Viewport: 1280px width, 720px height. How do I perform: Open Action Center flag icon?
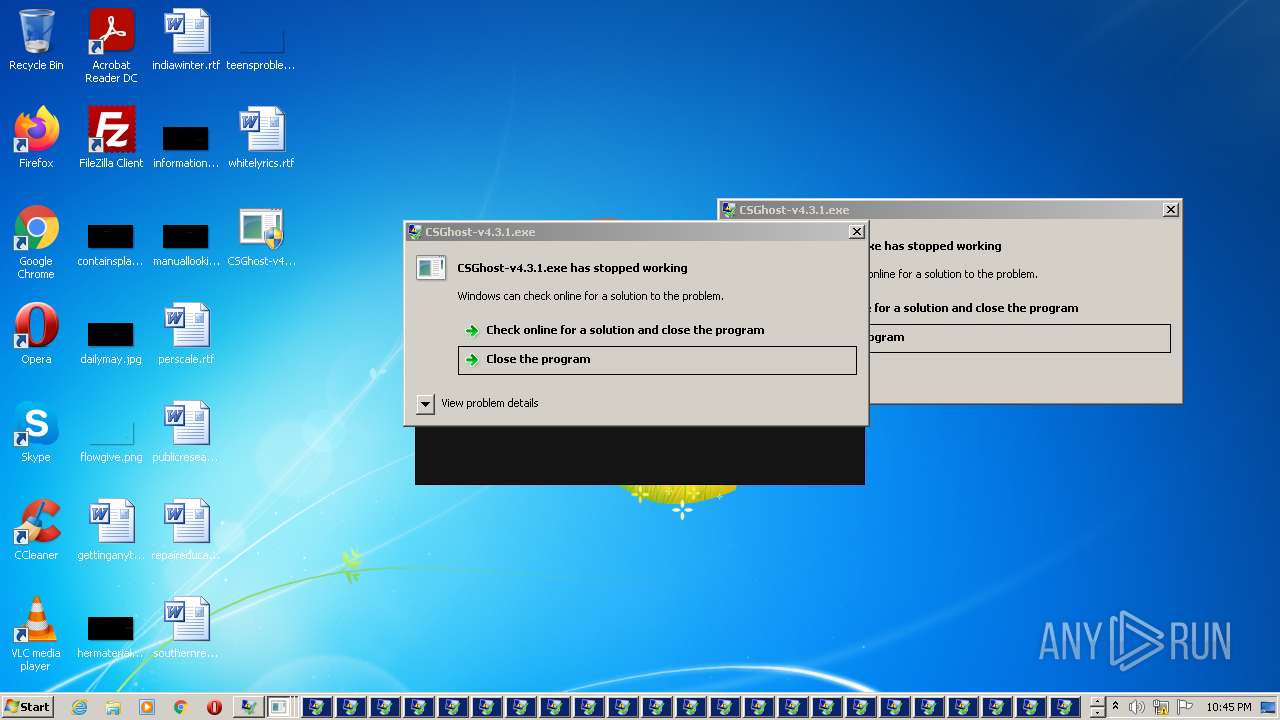(x=1184, y=707)
